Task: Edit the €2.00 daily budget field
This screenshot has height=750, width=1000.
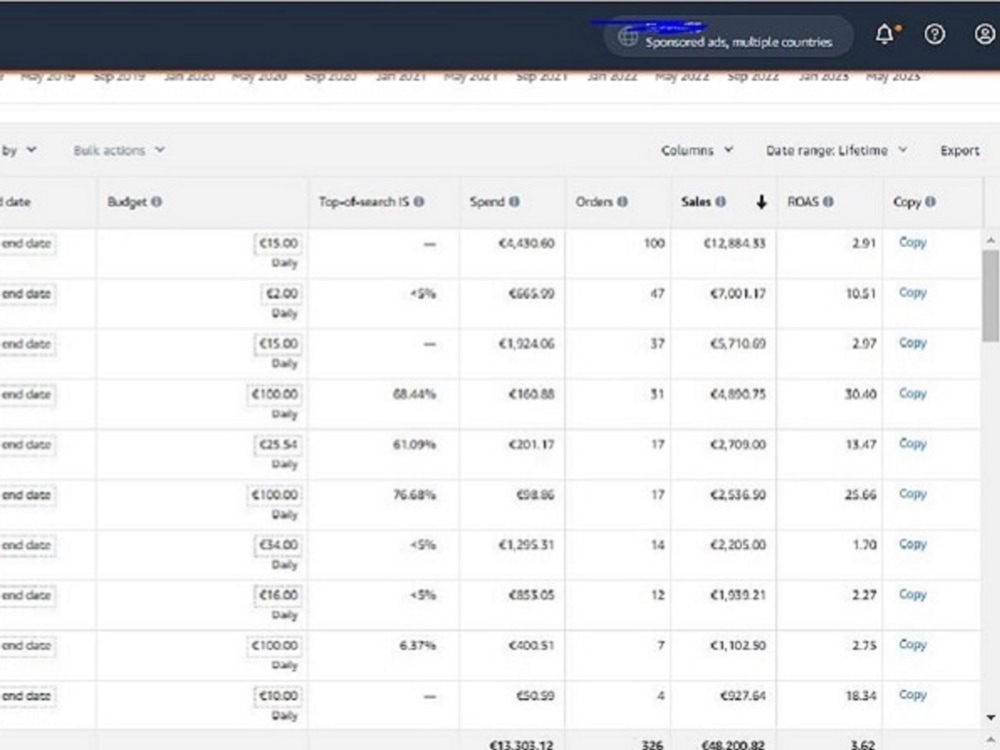Action: tap(282, 294)
